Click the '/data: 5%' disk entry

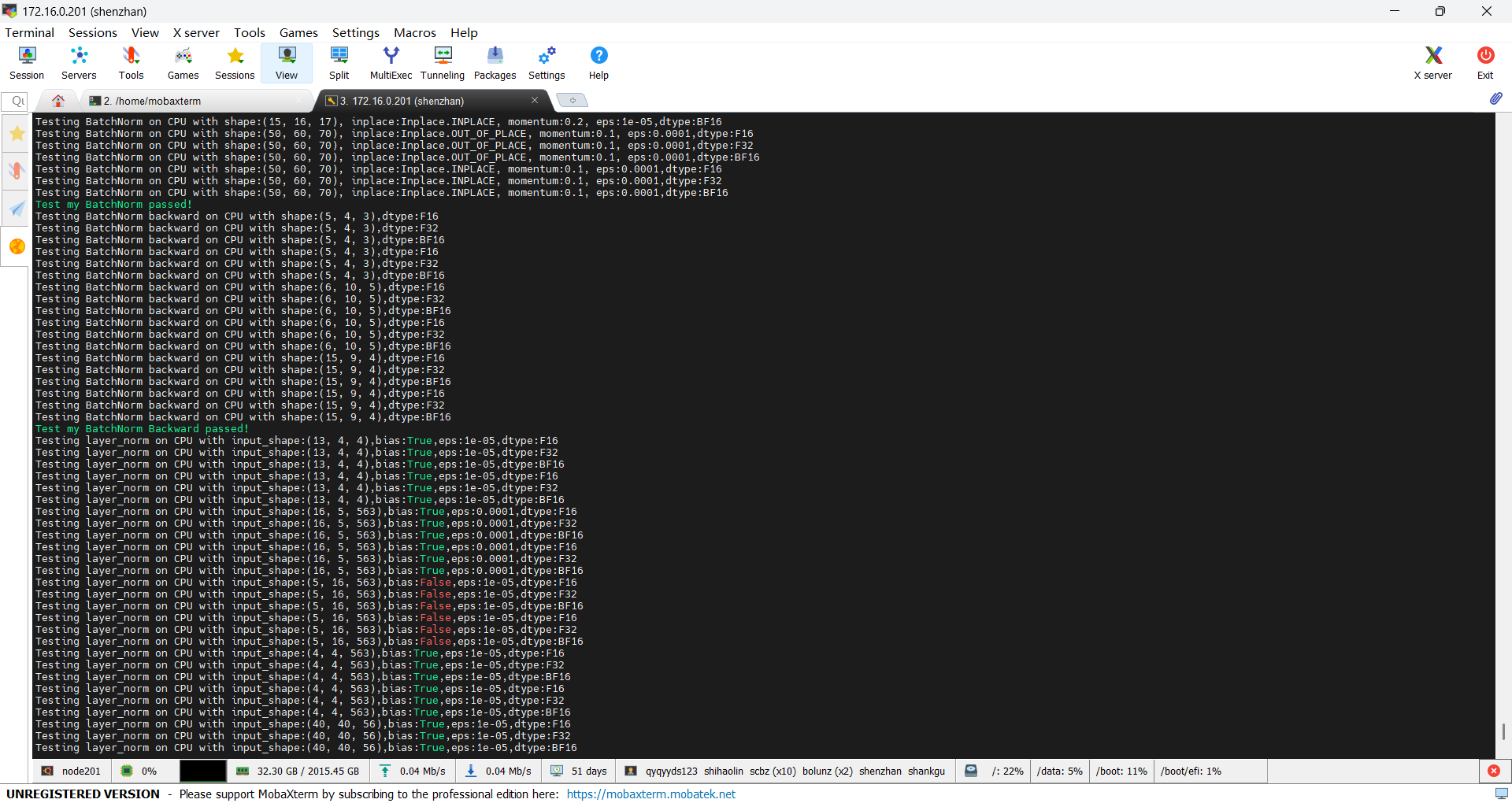1060,771
